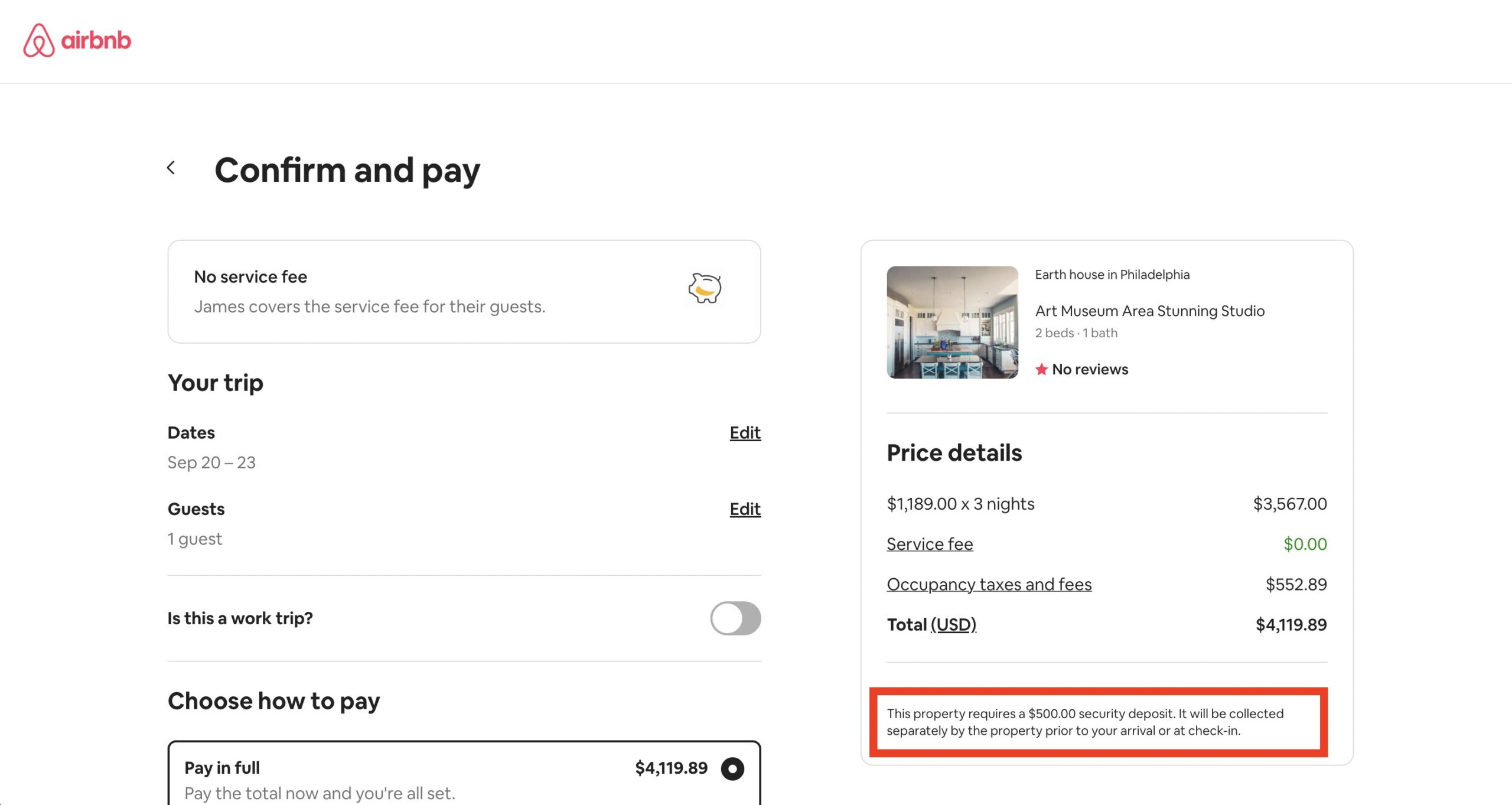
Task: Click the airbnb wordmark text
Action: click(96, 40)
